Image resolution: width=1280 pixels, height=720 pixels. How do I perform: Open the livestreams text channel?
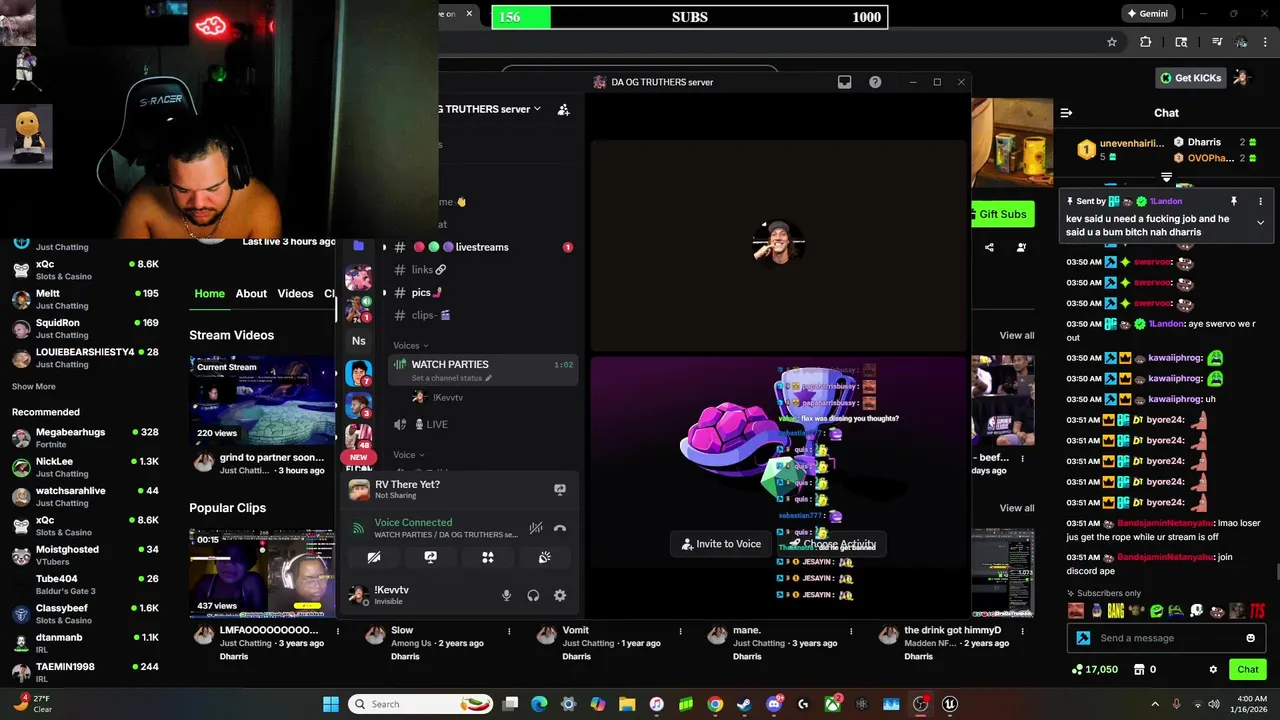pos(482,247)
